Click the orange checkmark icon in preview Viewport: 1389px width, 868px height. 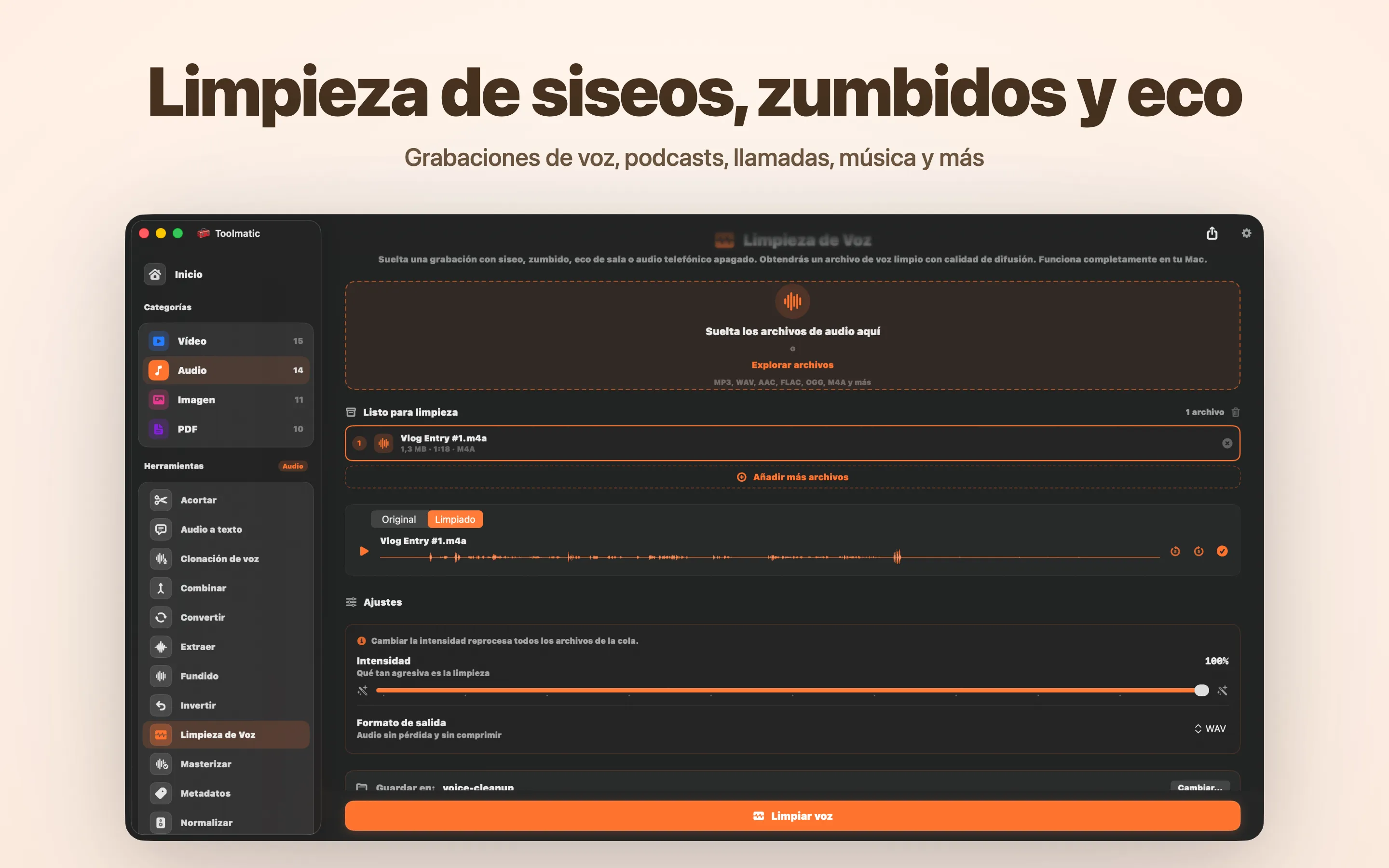click(x=1222, y=551)
